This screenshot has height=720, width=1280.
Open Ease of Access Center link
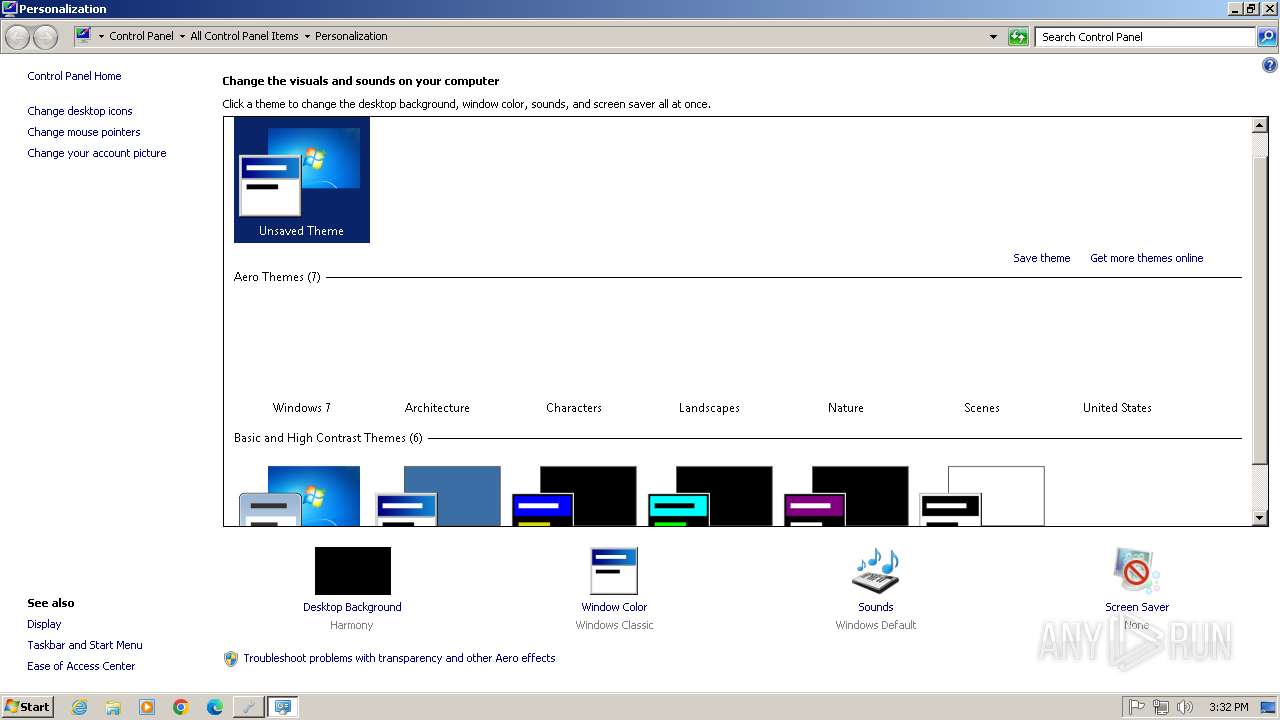[x=81, y=666]
